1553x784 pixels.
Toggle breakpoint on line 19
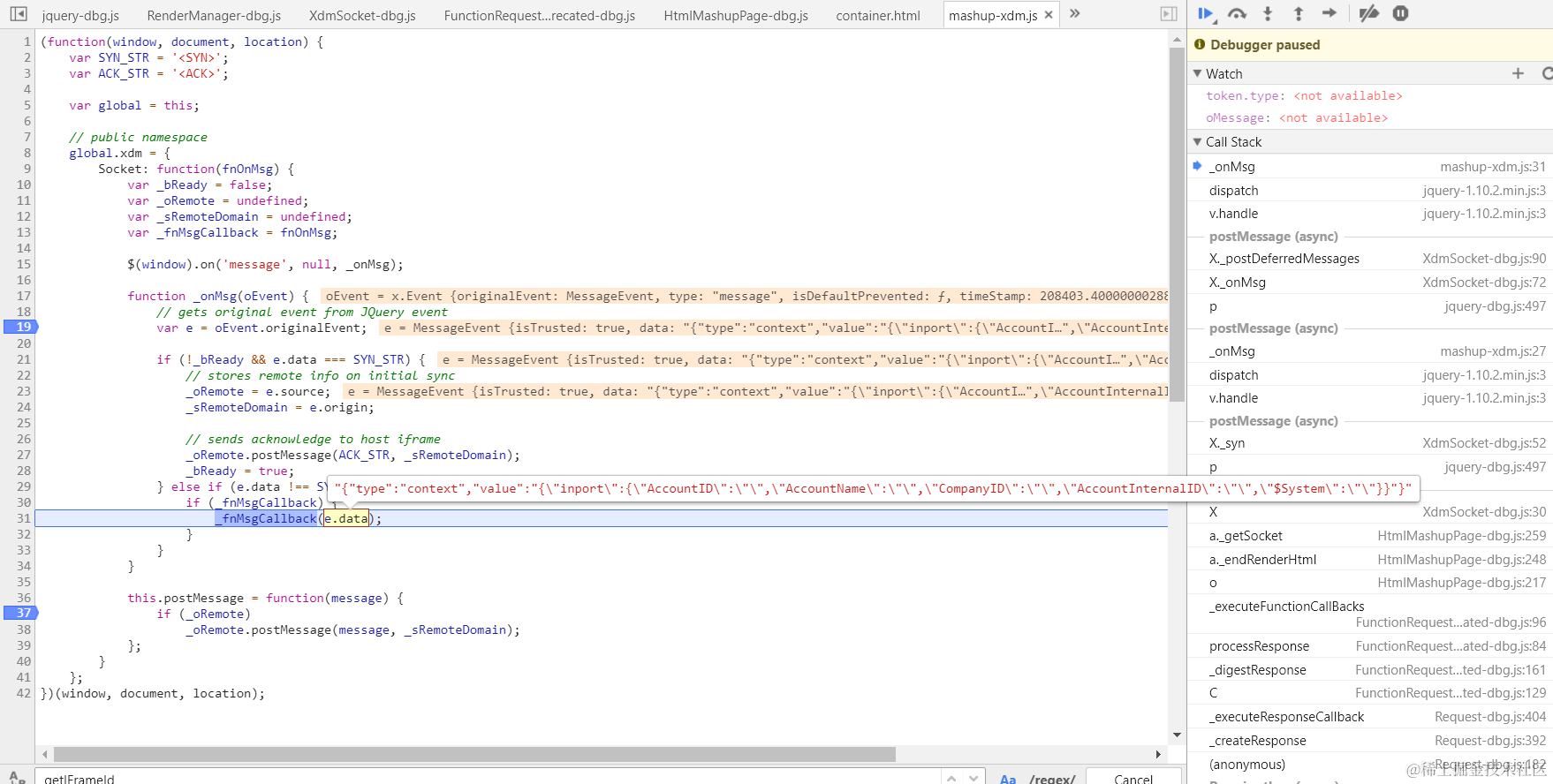(19, 327)
